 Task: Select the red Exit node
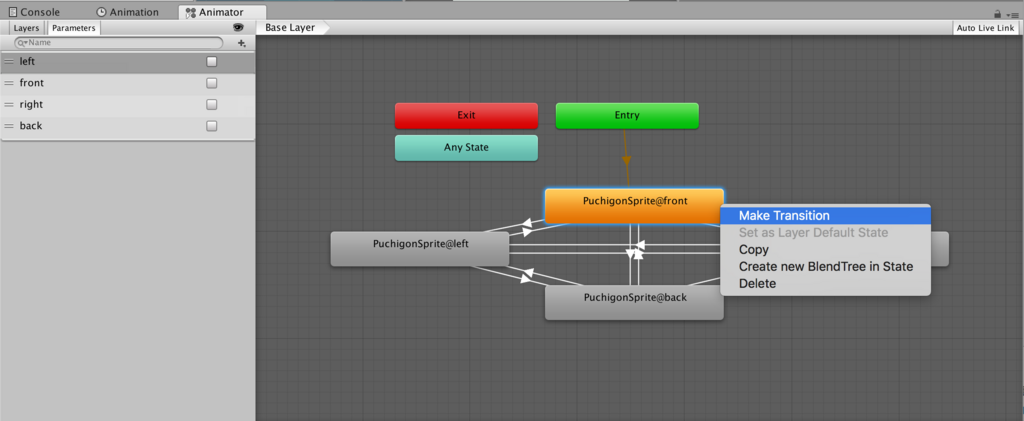tap(466, 116)
